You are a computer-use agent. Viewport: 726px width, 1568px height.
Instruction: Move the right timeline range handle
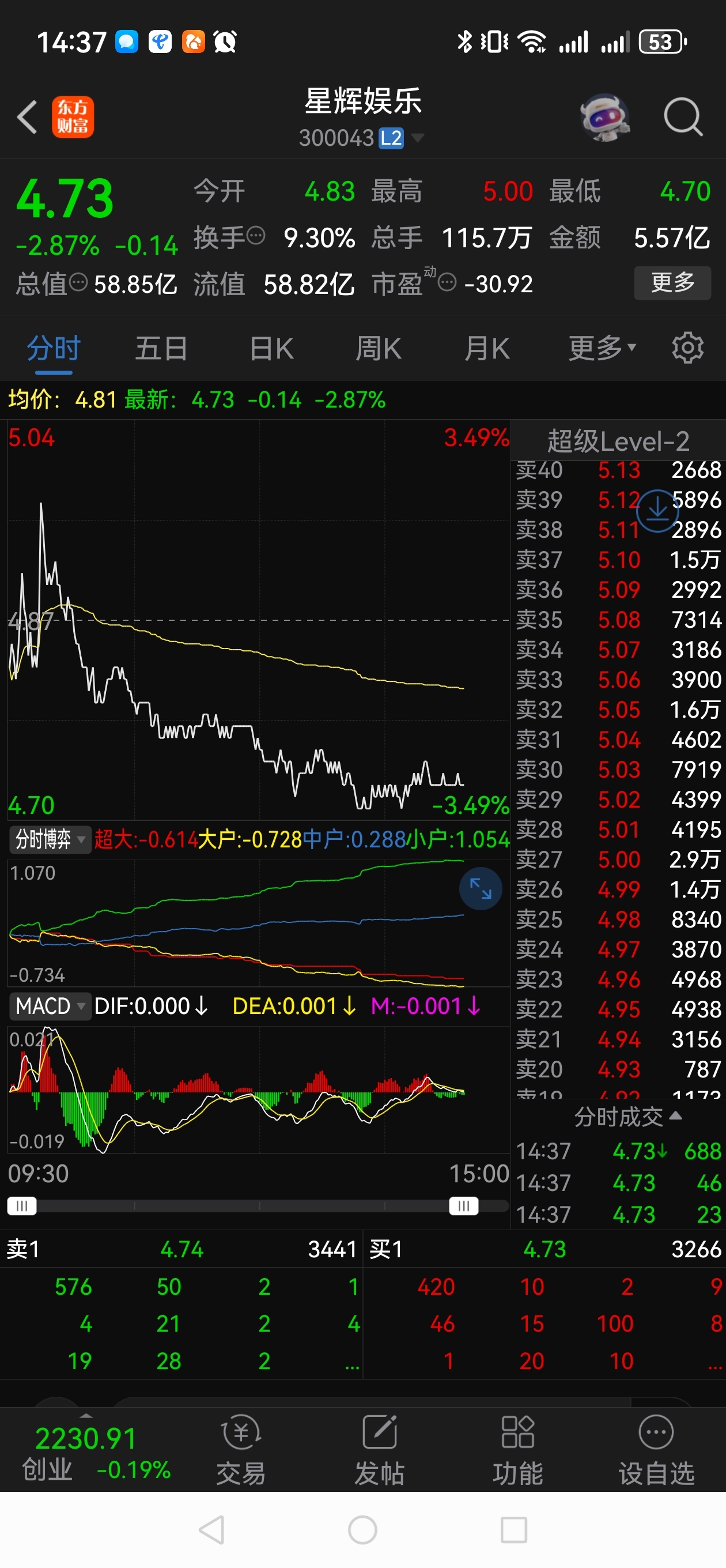click(x=464, y=1206)
